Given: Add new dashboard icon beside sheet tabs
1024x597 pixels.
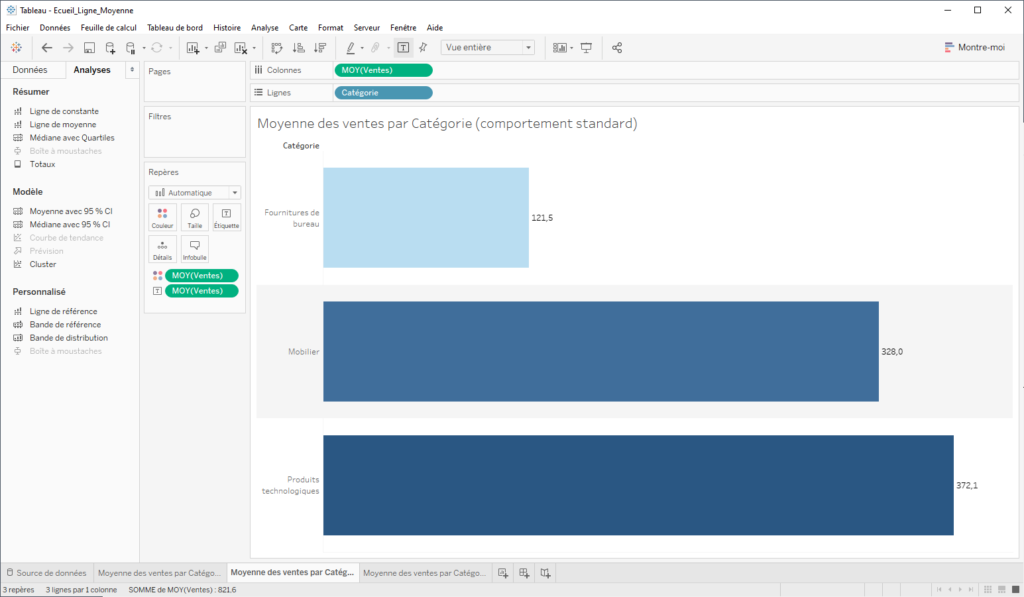Looking at the screenshot, I should pyautogui.click(x=524, y=573).
